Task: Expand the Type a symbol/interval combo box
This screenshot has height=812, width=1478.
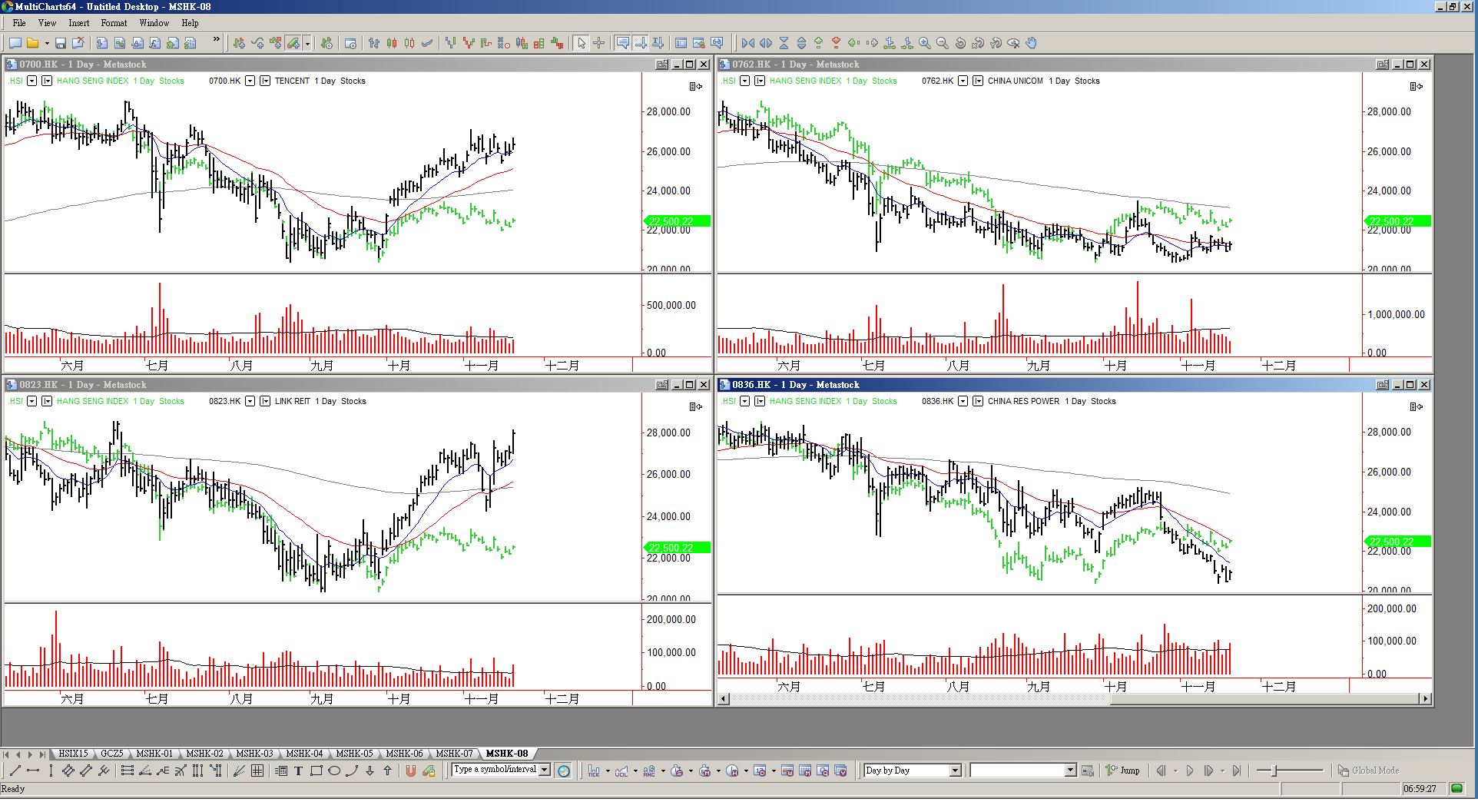Action: tap(545, 770)
